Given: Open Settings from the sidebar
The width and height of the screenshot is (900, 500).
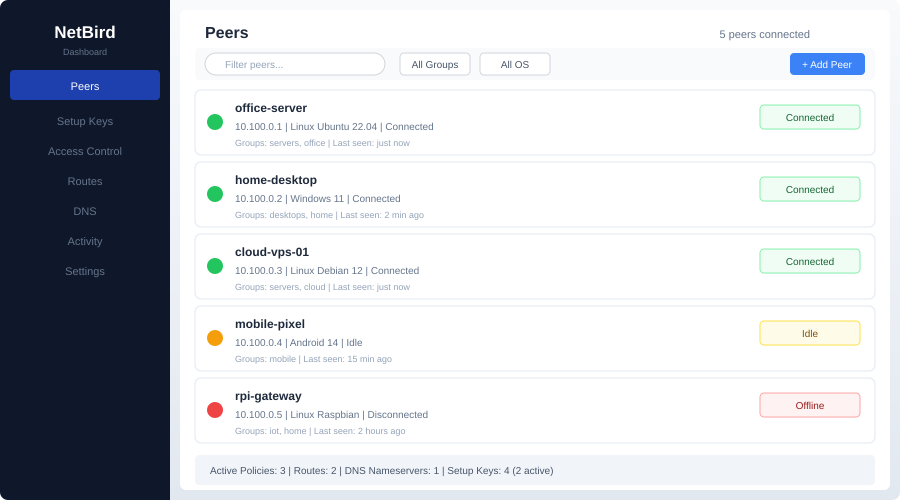Looking at the screenshot, I should point(85,271).
